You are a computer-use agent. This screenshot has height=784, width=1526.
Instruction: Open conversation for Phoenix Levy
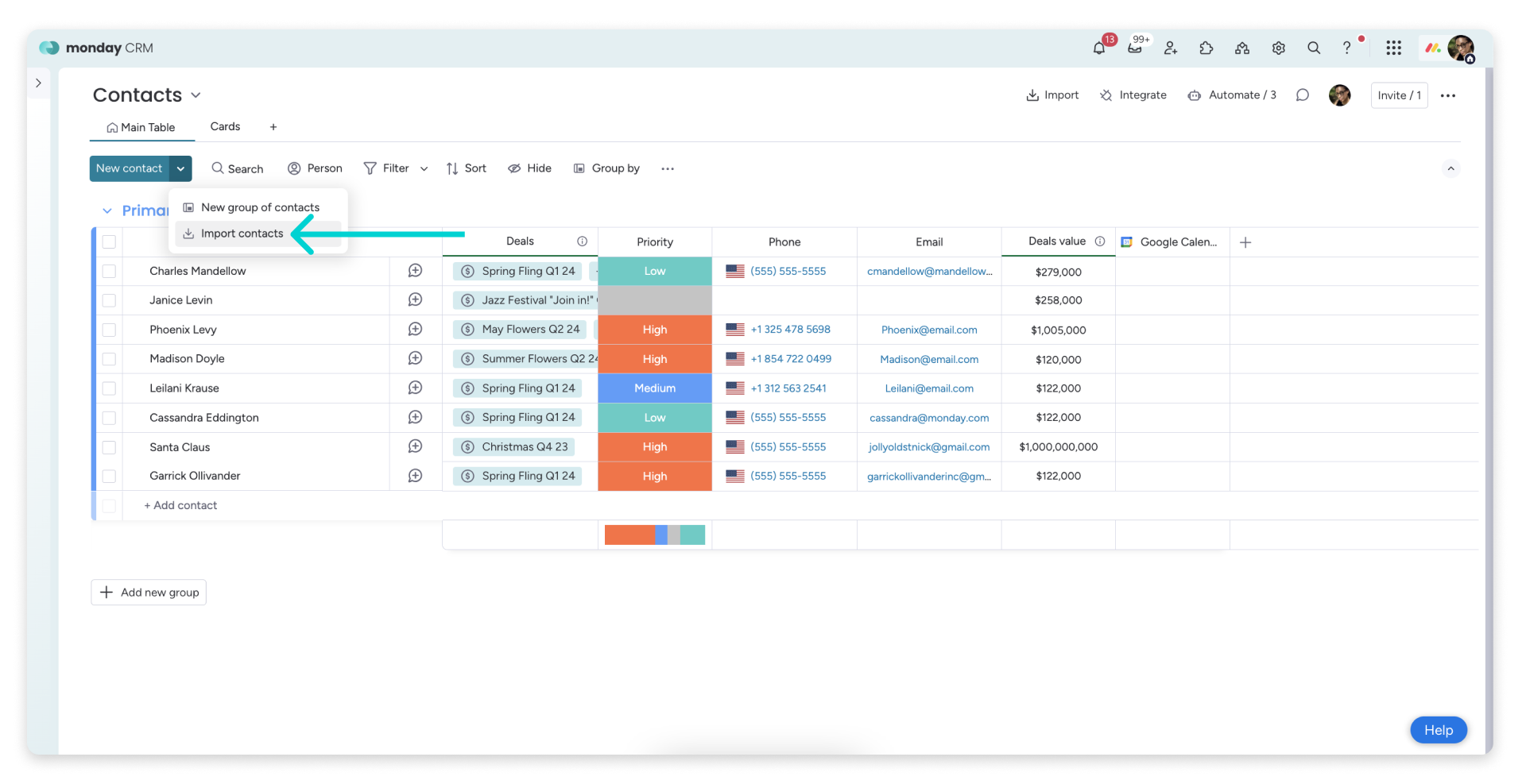point(415,329)
